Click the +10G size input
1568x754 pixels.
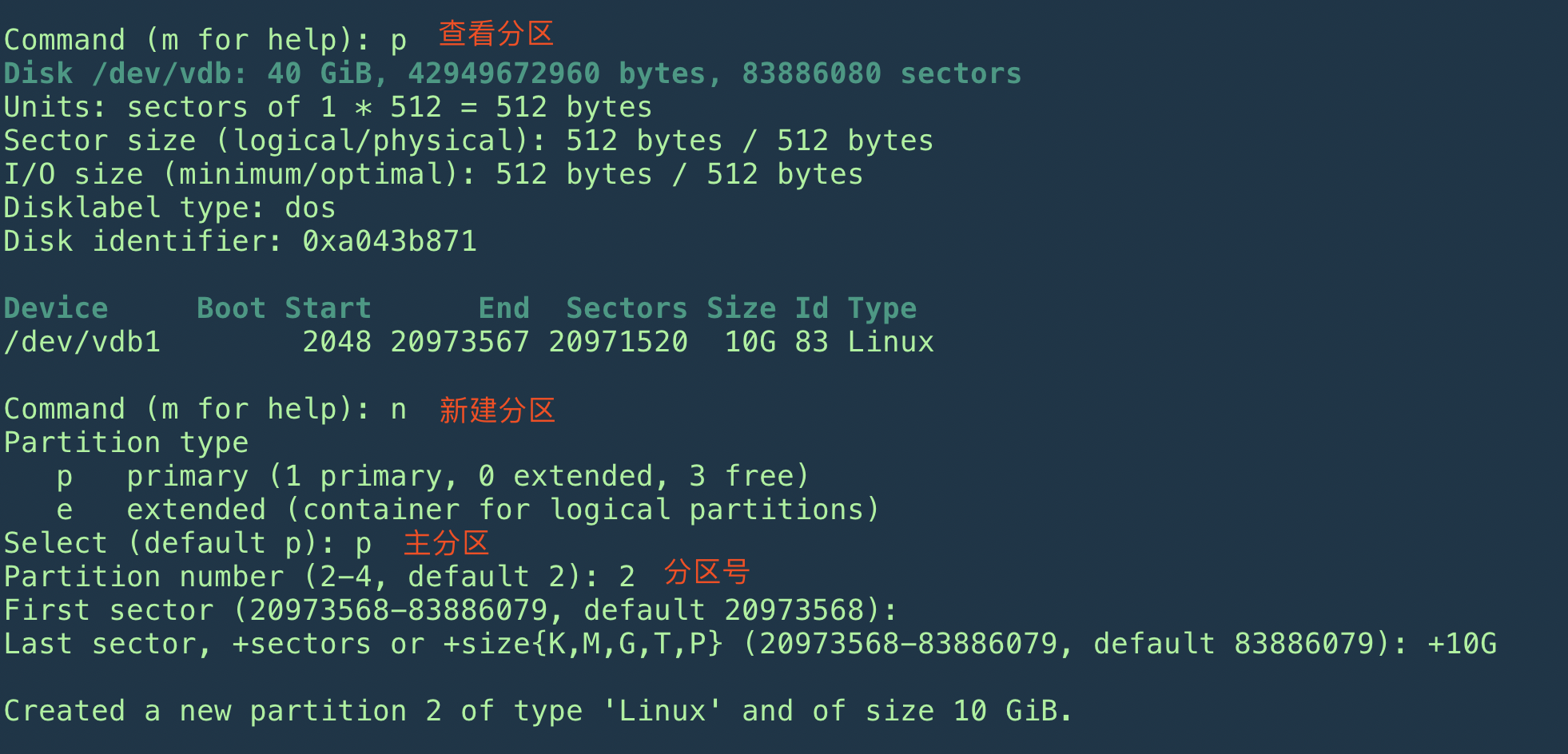(1462, 644)
